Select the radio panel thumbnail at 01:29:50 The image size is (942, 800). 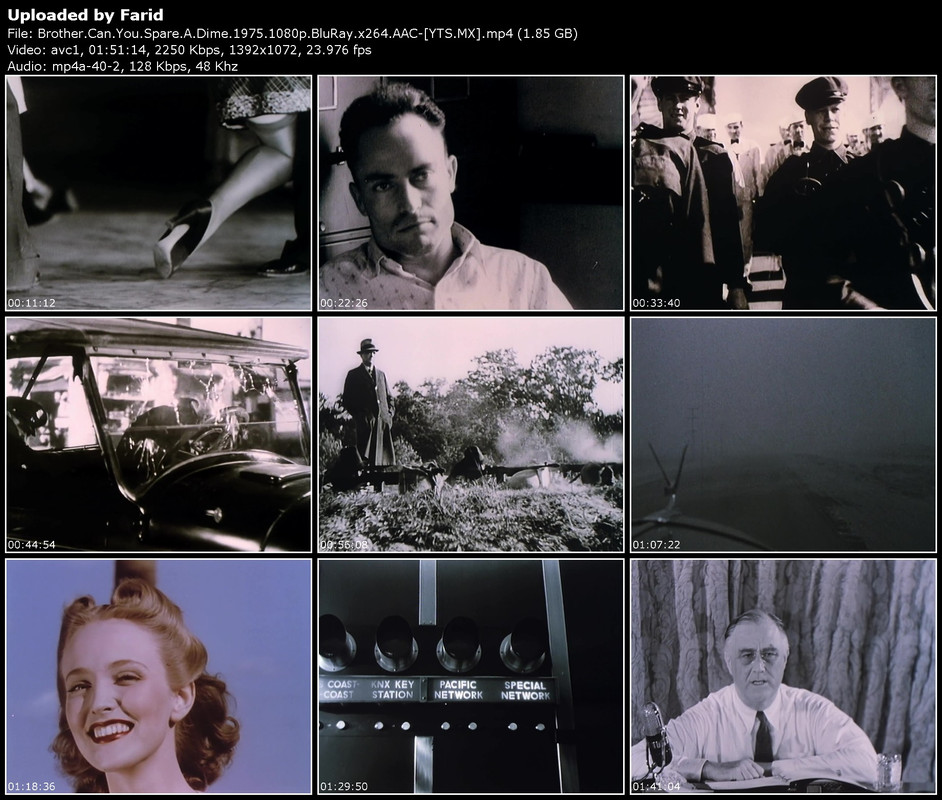(471, 677)
